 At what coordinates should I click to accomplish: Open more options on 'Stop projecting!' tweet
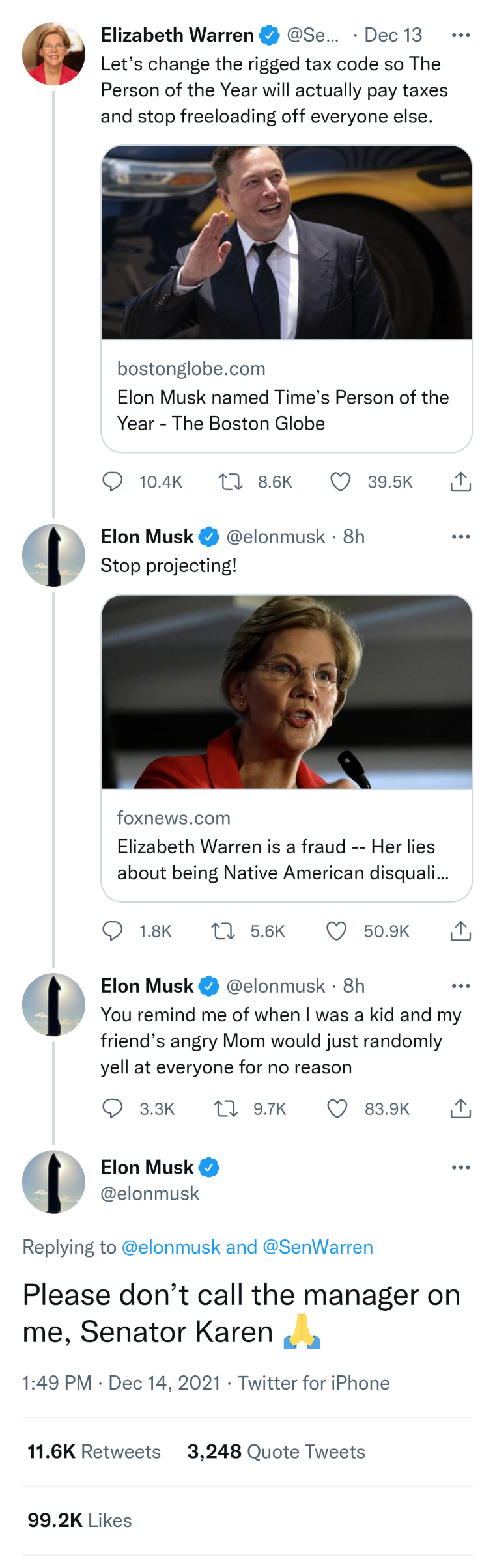(x=460, y=537)
